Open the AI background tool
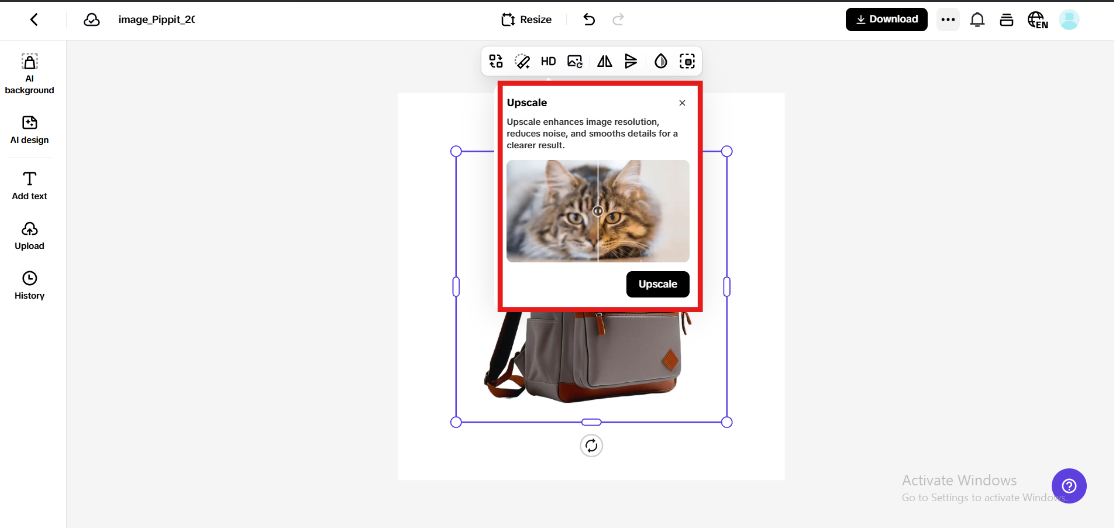This screenshot has width=1114, height=528. coord(30,74)
